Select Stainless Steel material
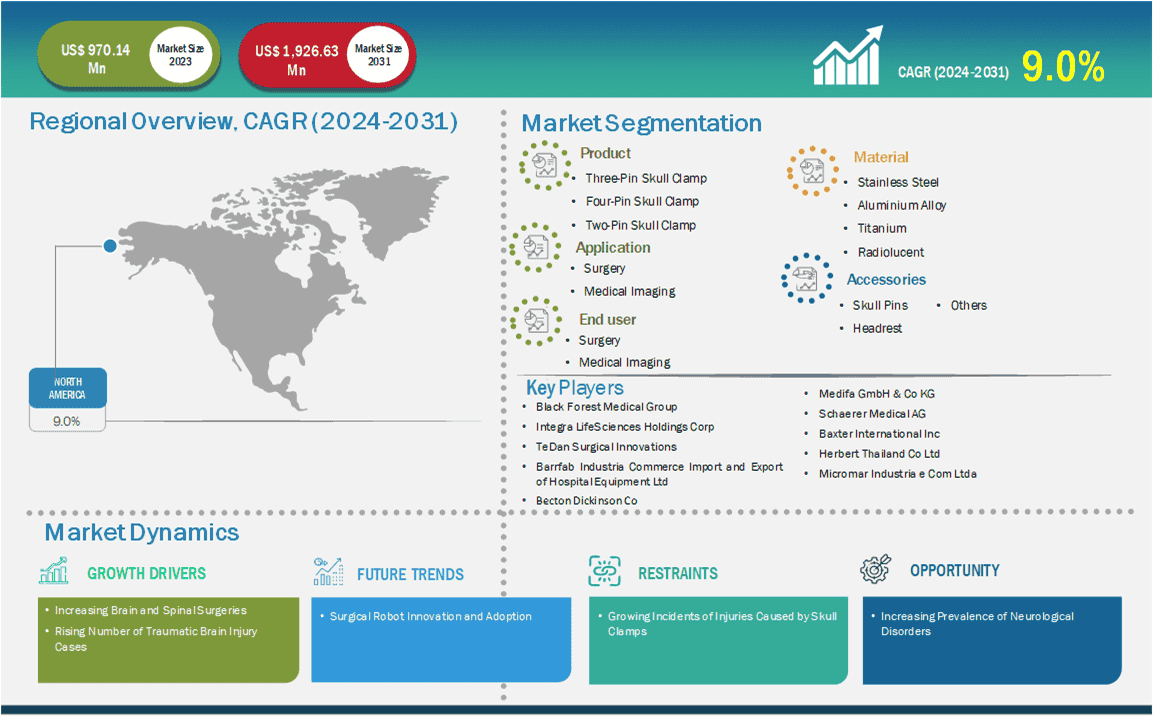This screenshot has width=1154, height=716. 898,182
